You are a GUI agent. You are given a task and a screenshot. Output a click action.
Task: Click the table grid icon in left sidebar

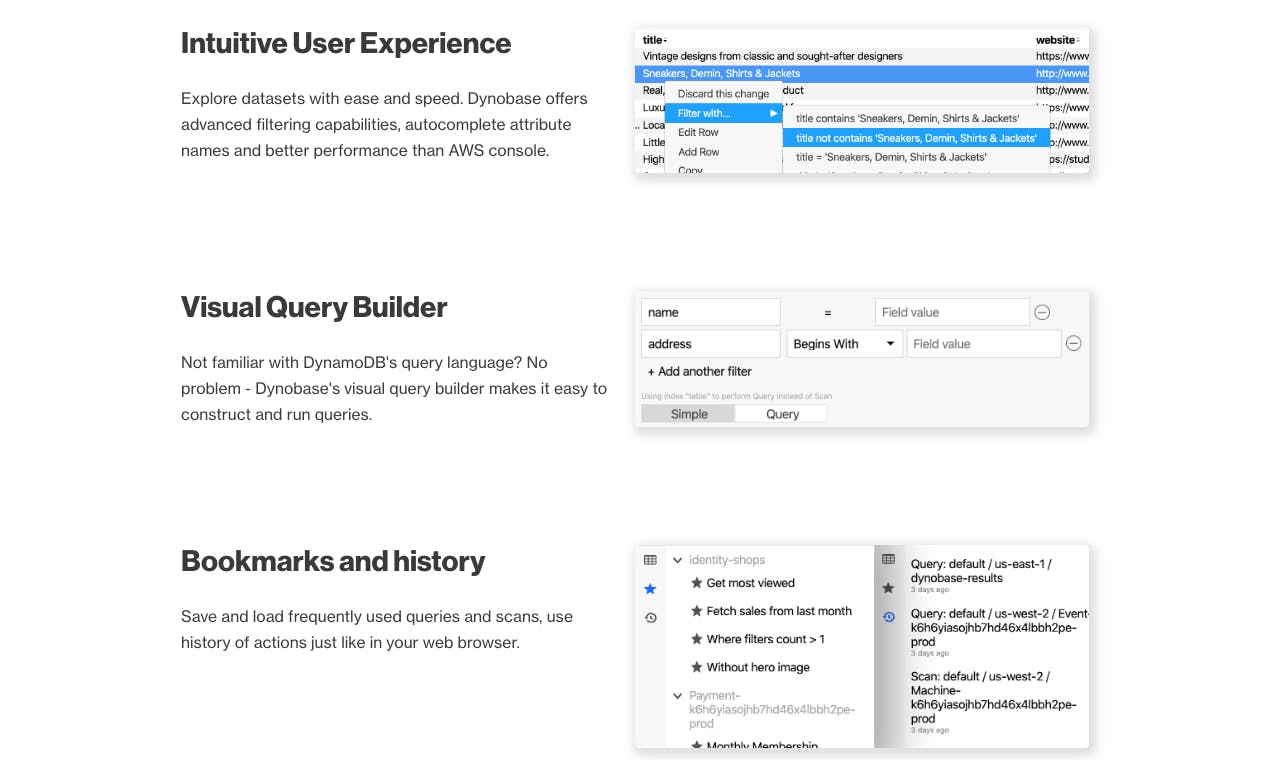coord(650,560)
